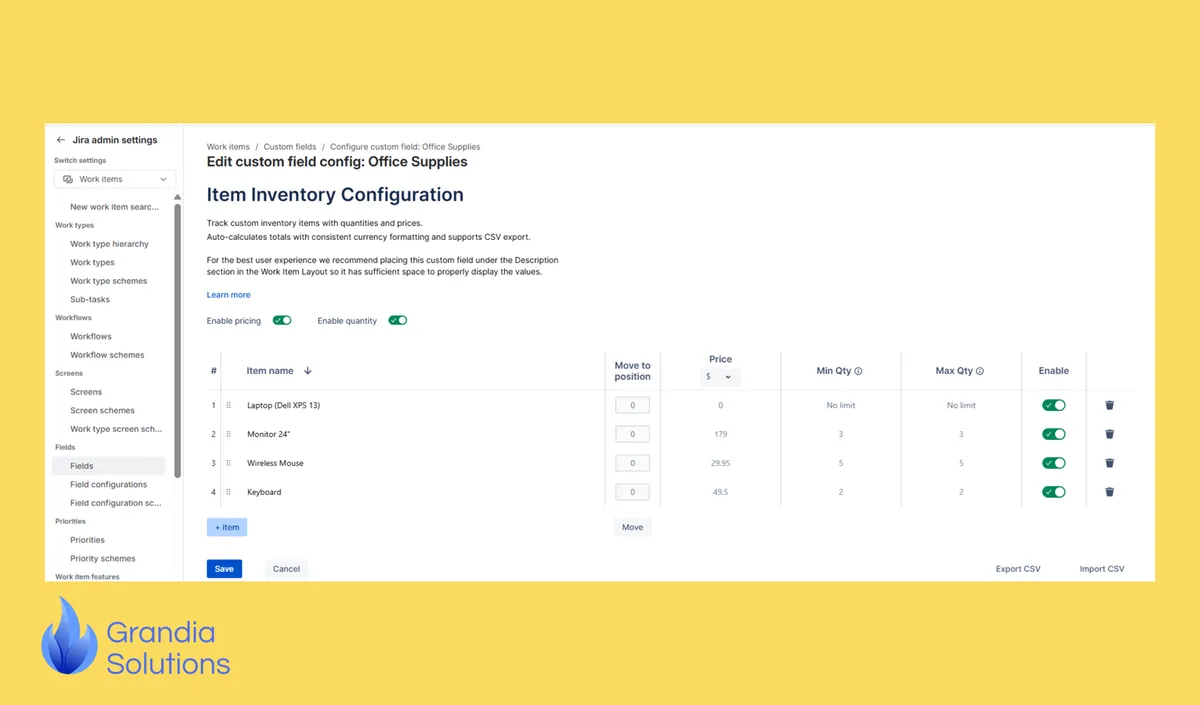Viewport: 1200px width, 705px height.
Task: Click the Custom fields breadcrumb link
Action: click(x=290, y=147)
